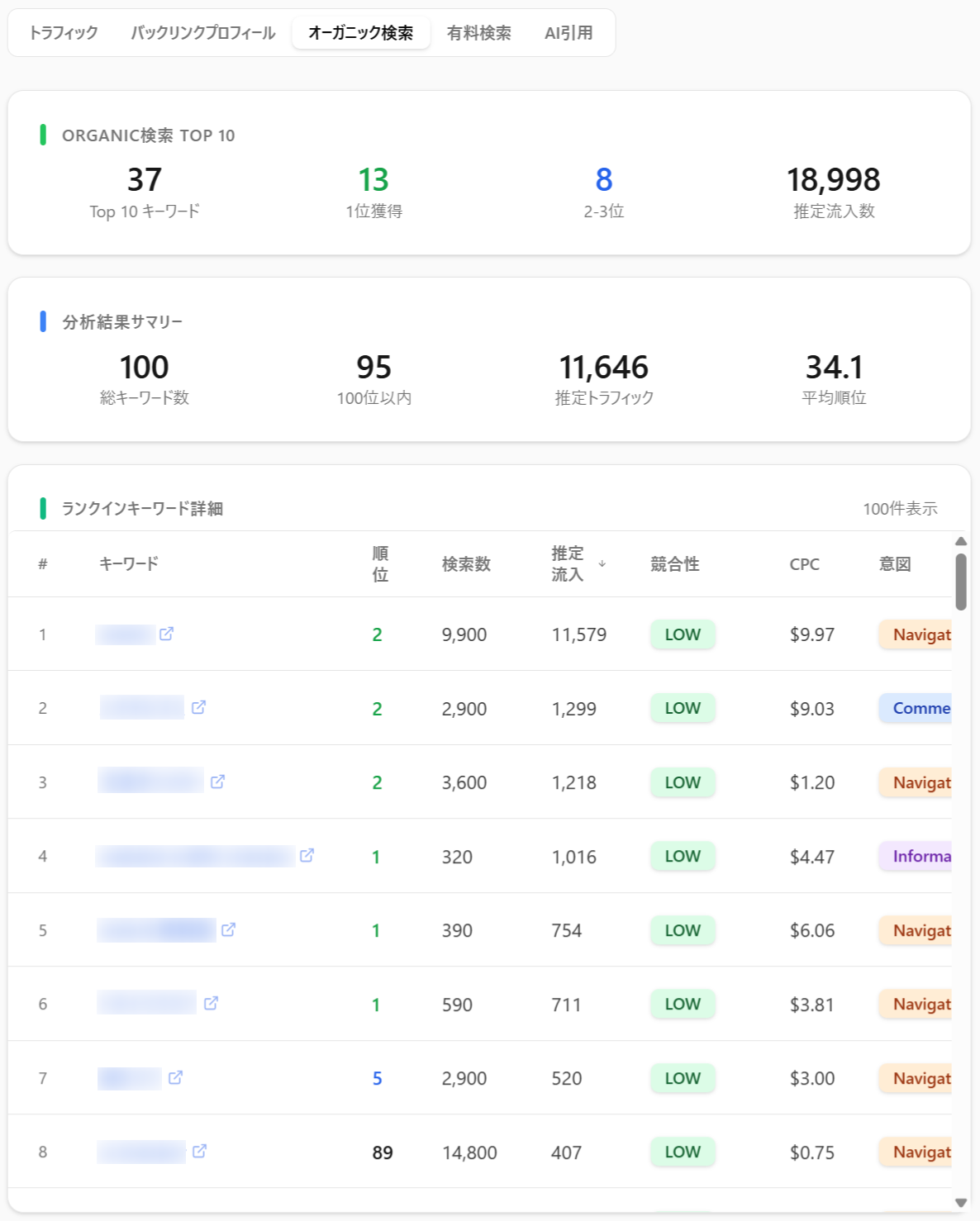980x1221 pixels.
Task: Click the scrollbar down arrow
Action: [960, 1203]
